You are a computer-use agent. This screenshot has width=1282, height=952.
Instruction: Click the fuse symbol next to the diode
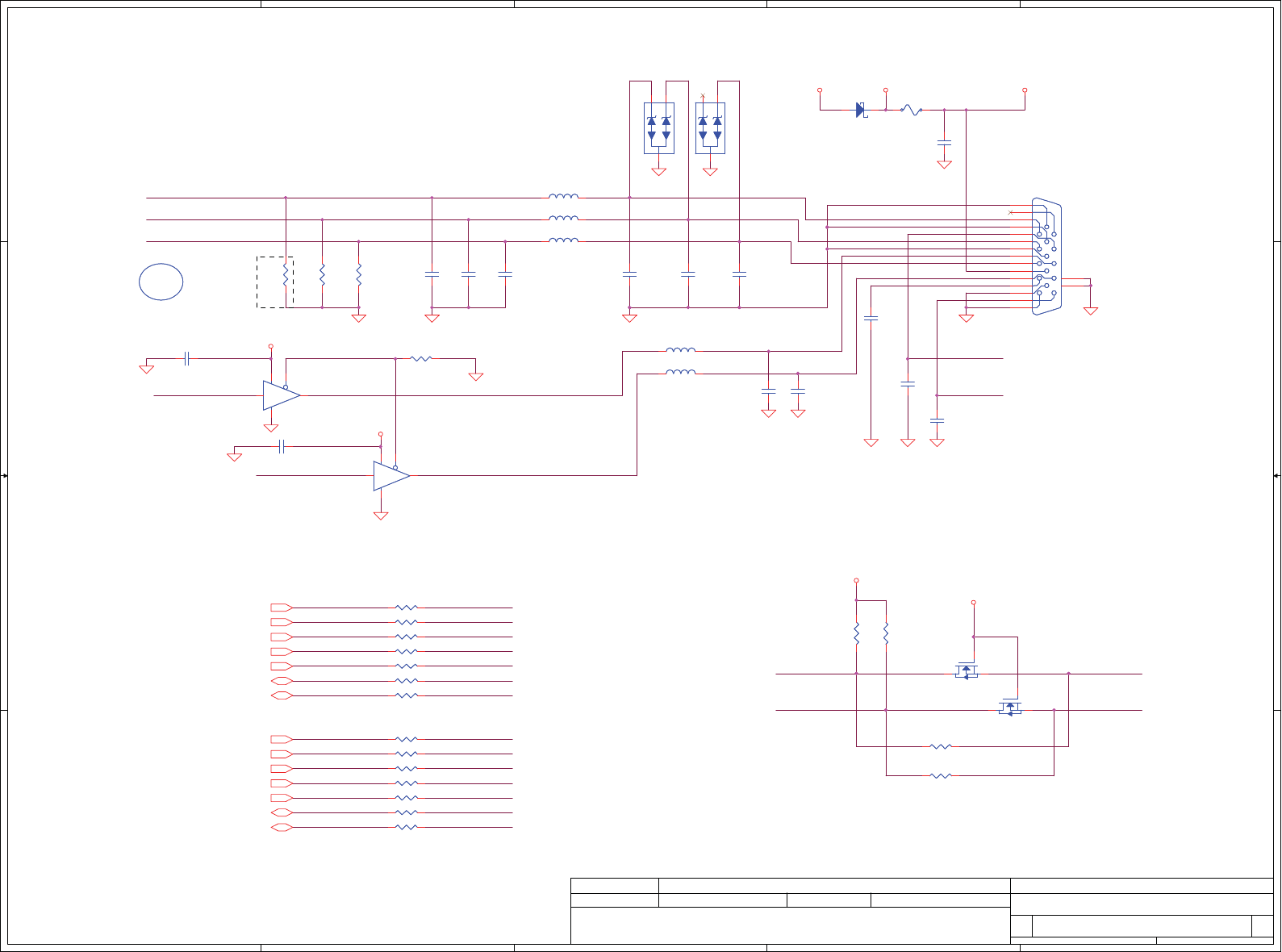click(911, 110)
